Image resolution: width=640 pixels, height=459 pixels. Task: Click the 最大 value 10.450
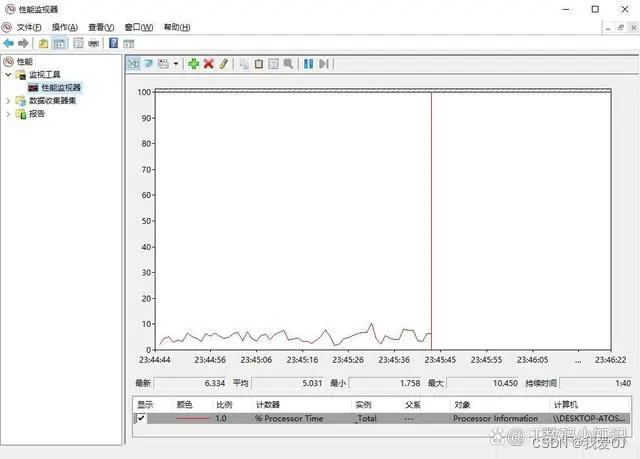pos(483,383)
